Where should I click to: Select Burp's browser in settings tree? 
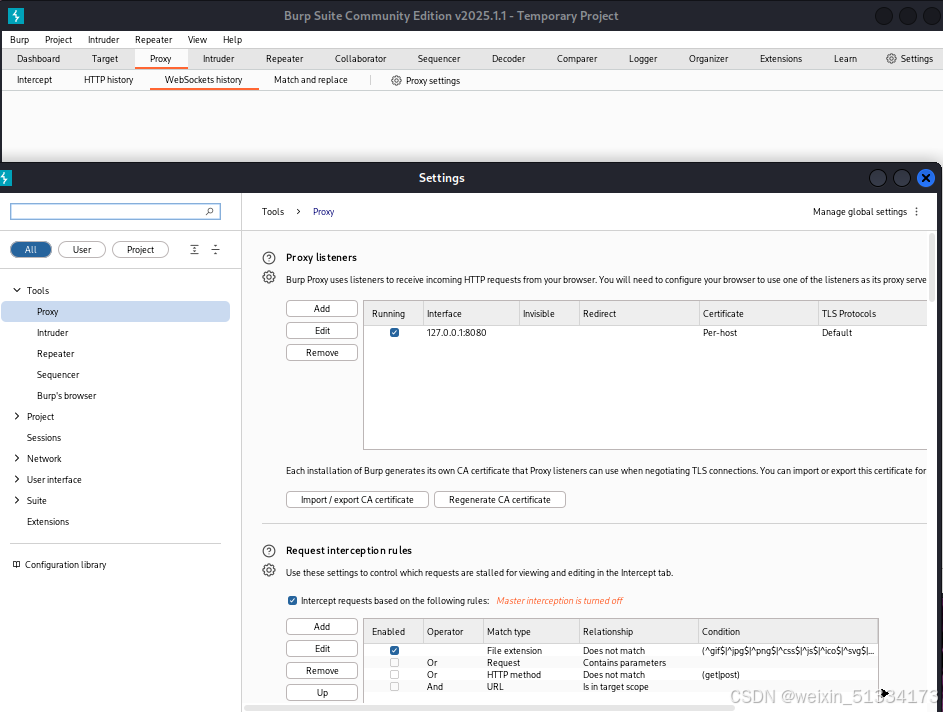(66, 396)
